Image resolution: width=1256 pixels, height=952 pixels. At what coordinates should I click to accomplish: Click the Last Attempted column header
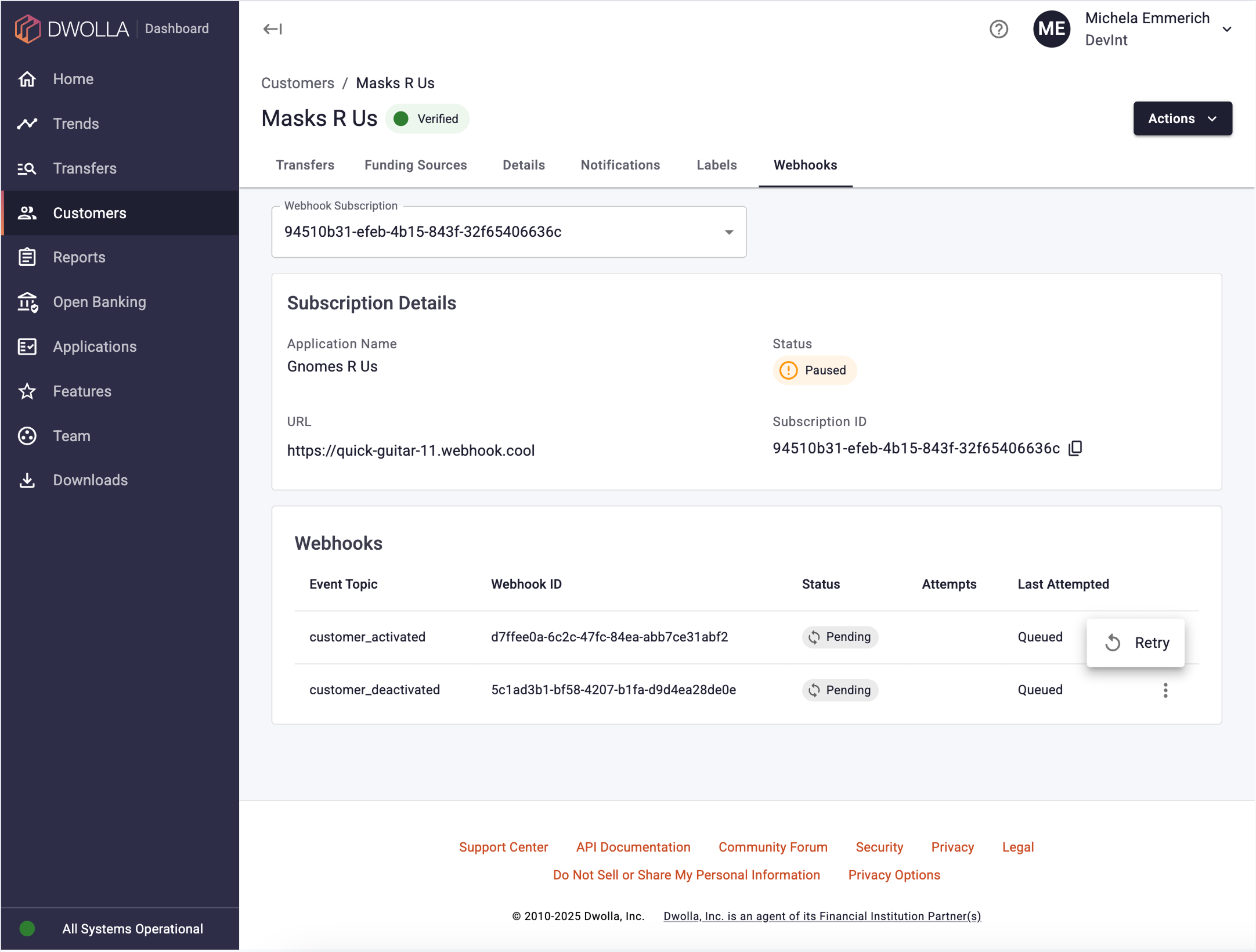pos(1063,584)
